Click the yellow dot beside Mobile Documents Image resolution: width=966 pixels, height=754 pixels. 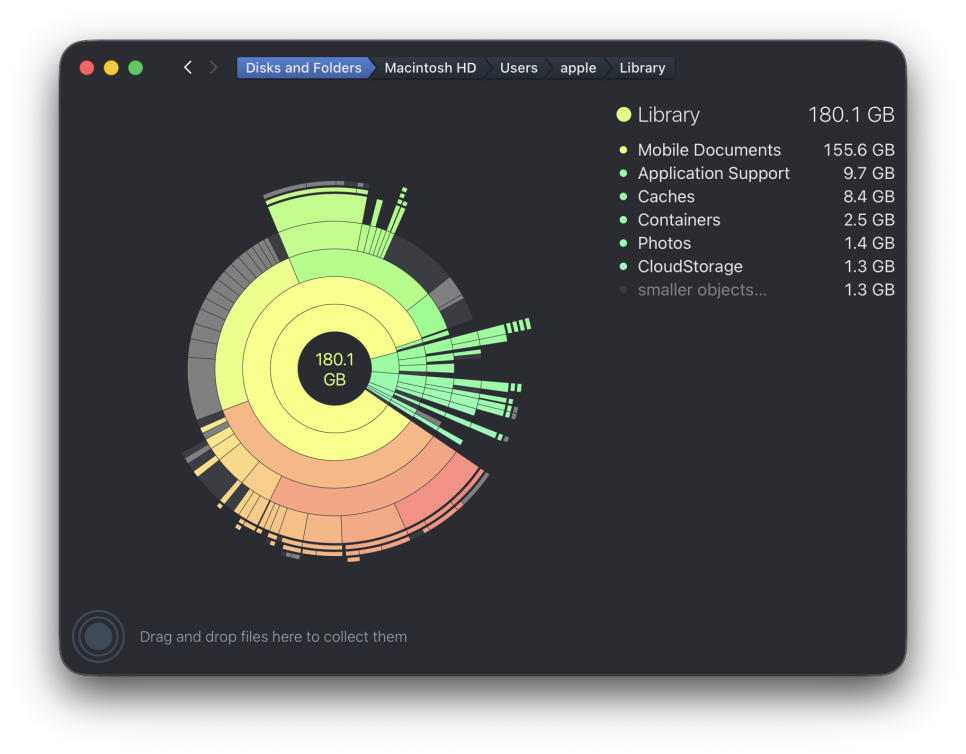click(x=623, y=150)
